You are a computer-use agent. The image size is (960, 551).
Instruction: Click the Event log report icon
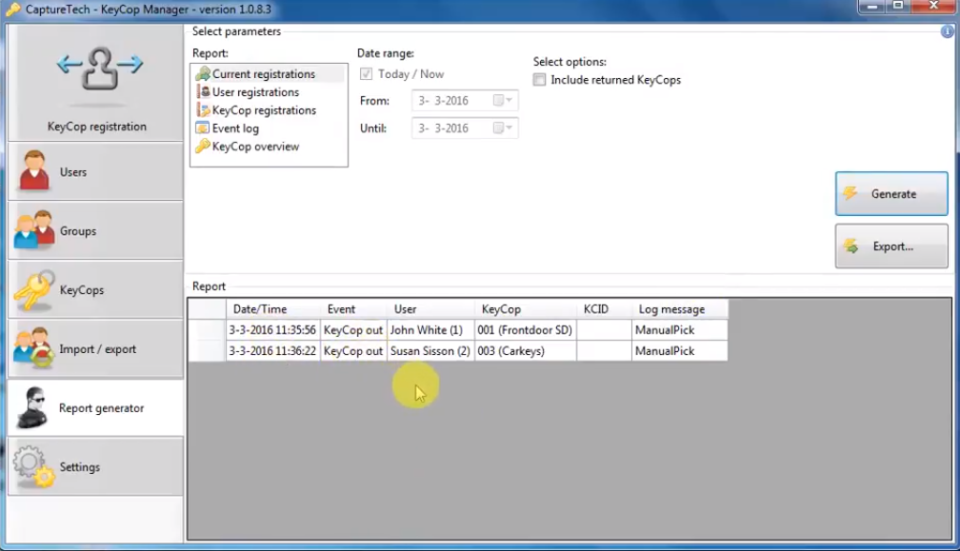pyautogui.click(x=202, y=128)
